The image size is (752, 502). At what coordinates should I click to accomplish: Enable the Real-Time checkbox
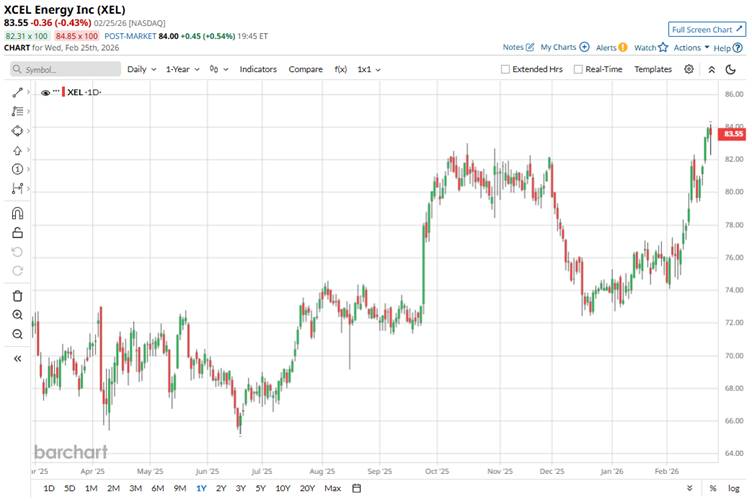[578, 70]
